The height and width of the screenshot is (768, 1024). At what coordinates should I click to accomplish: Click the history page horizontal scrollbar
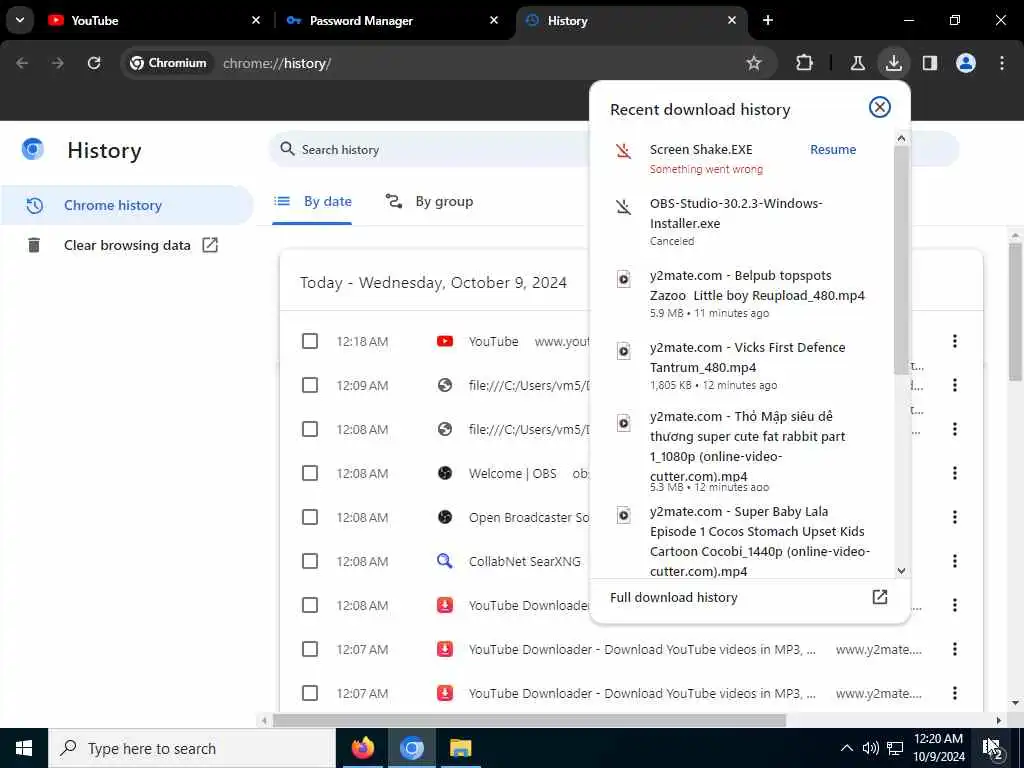point(530,720)
